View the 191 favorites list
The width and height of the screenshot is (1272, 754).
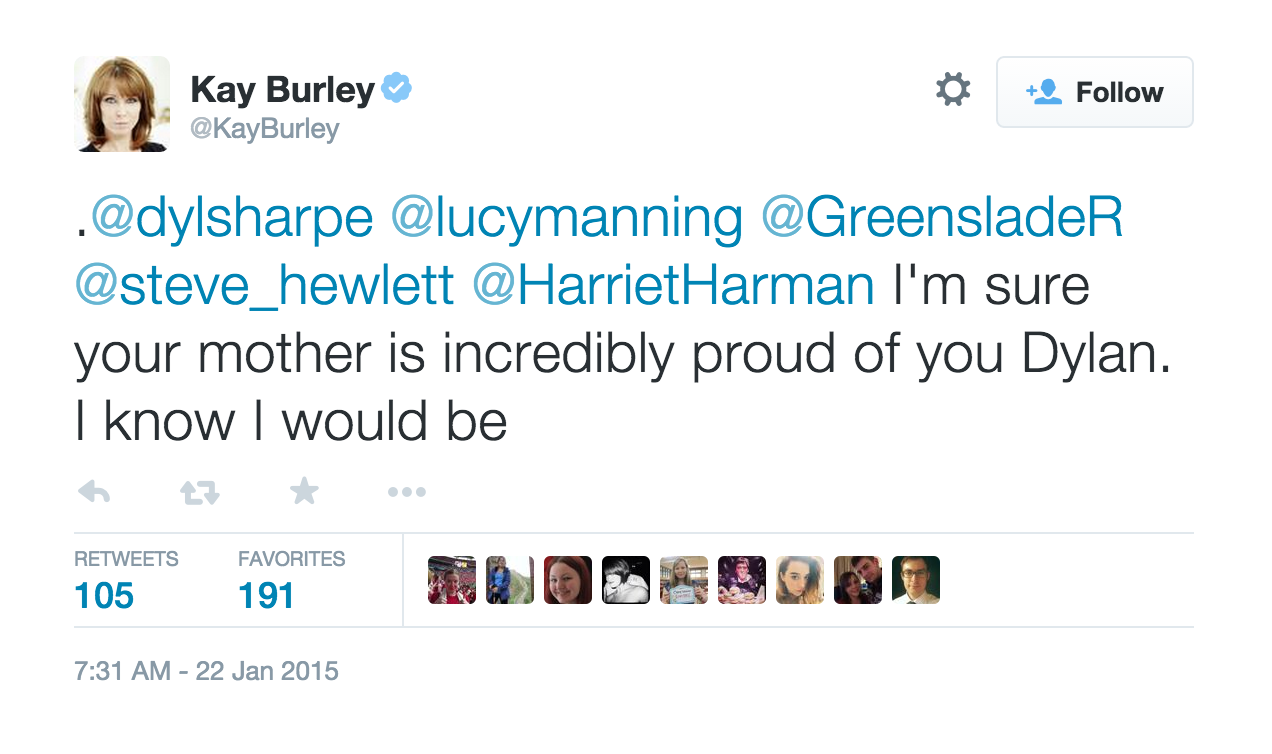[266, 595]
